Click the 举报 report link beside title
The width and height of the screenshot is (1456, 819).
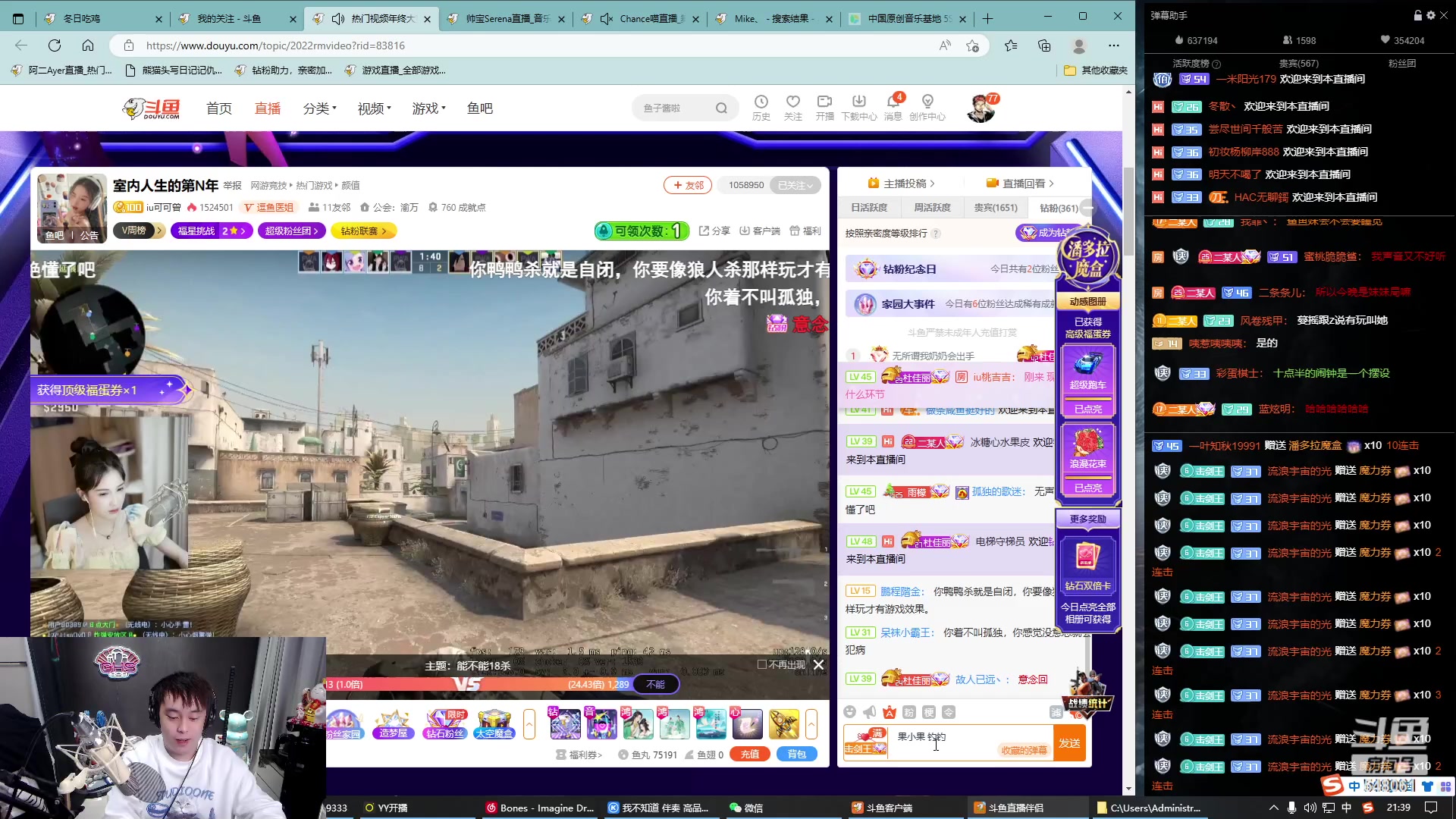[x=232, y=186]
